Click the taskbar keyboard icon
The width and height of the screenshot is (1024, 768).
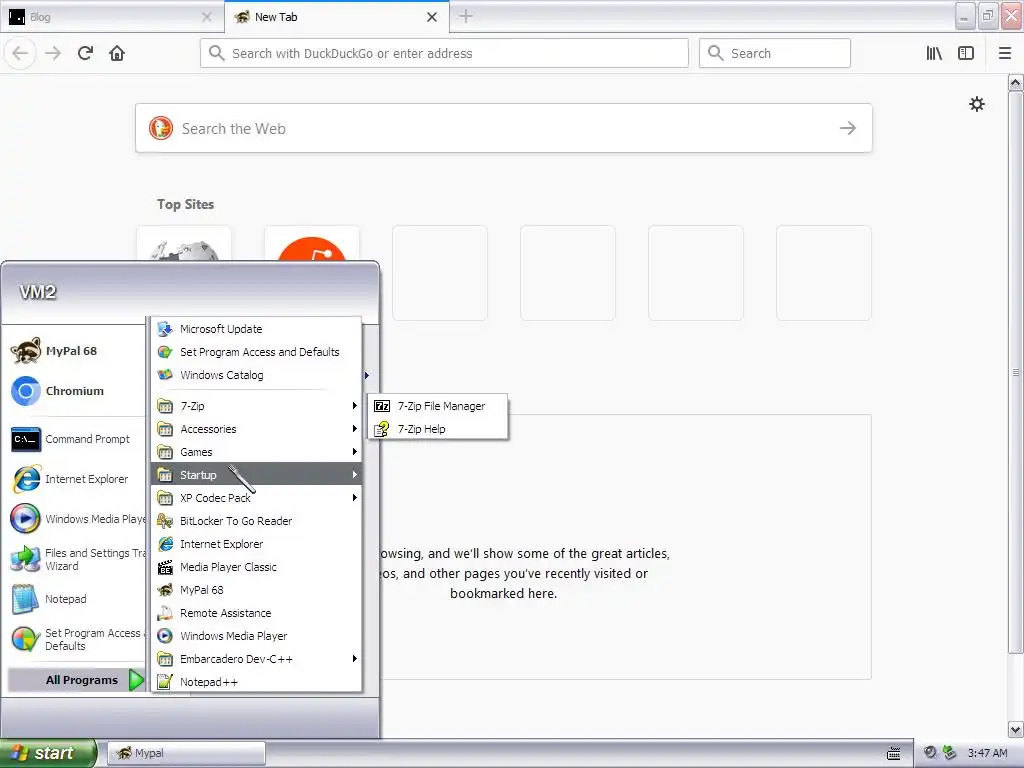pos(893,753)
